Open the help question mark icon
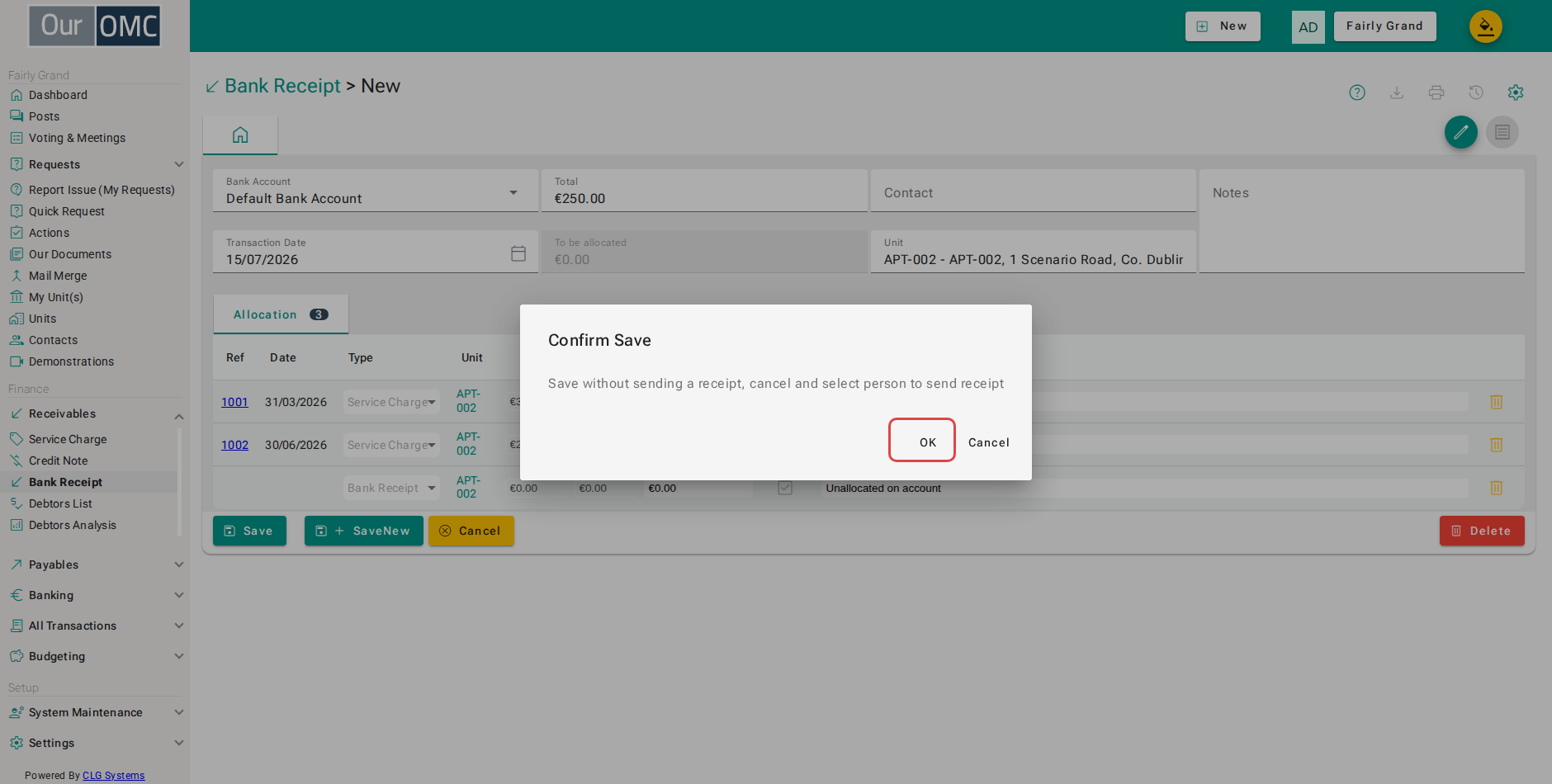This screenshot has width=1552, height=784. (1357, 92)
